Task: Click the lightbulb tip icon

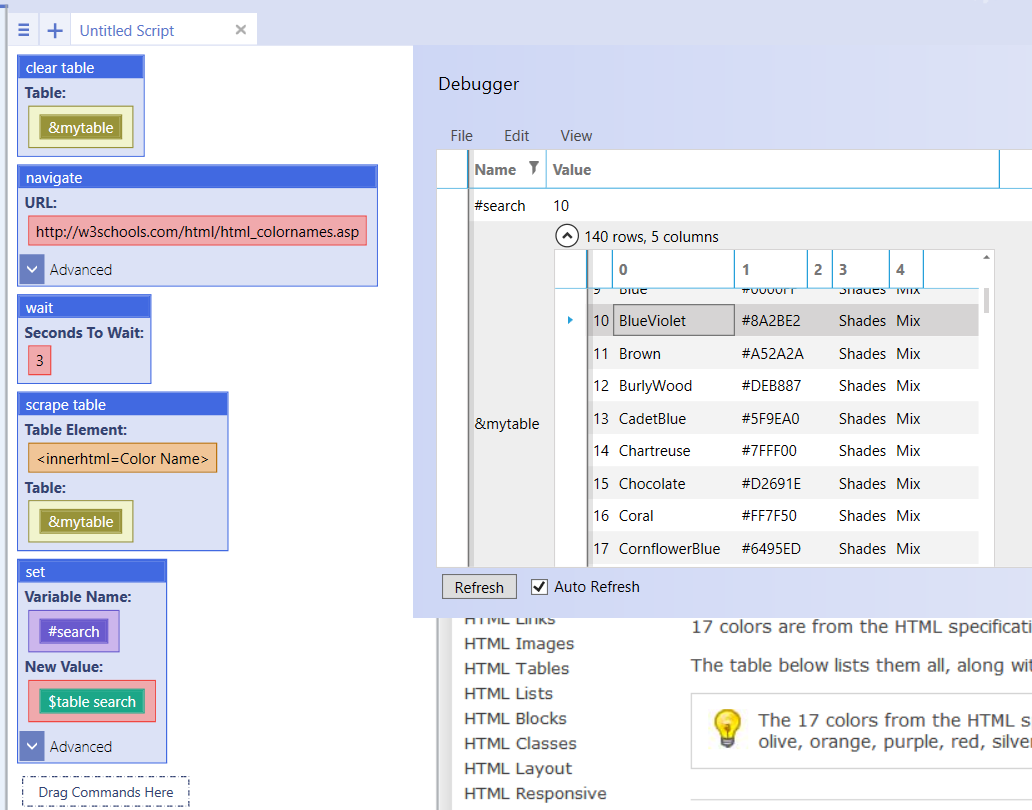Action: 727,728
